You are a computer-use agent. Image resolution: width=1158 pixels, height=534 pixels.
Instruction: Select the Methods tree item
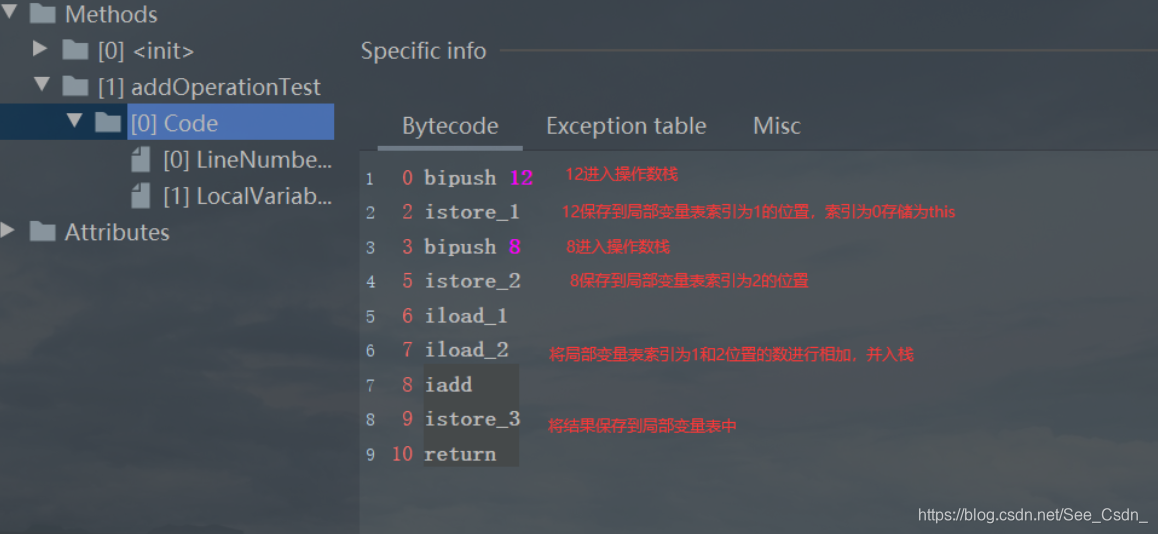click(x=112, y=14)
